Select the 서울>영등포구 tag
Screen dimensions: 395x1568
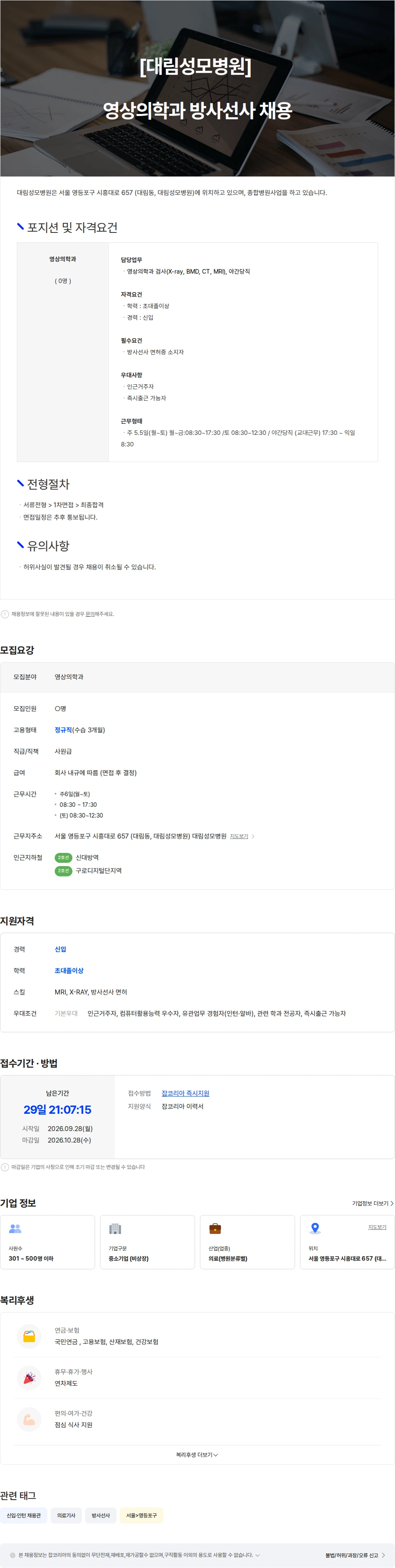[x=141, y=1515]
